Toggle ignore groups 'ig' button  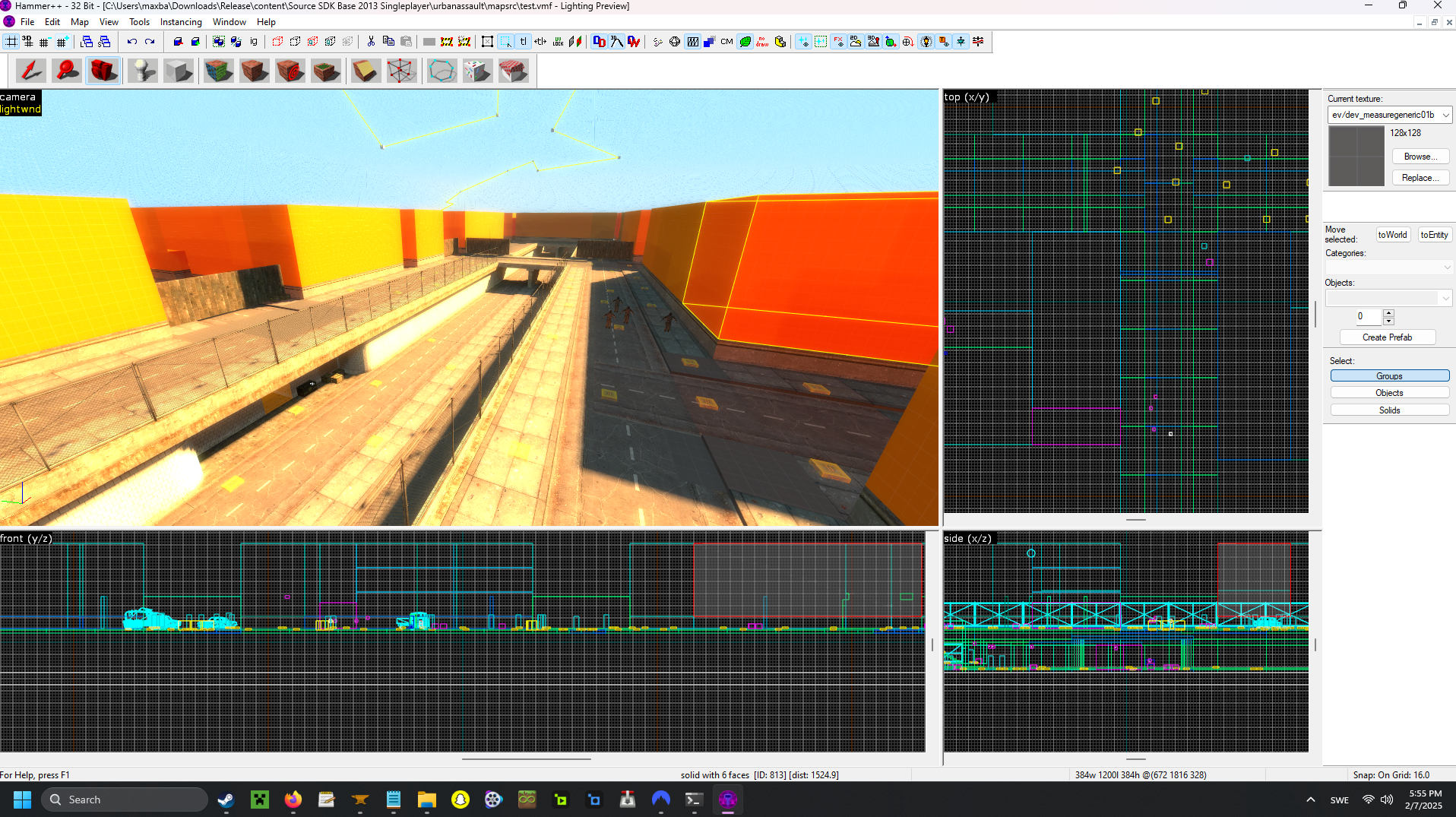tap(254, 42)
